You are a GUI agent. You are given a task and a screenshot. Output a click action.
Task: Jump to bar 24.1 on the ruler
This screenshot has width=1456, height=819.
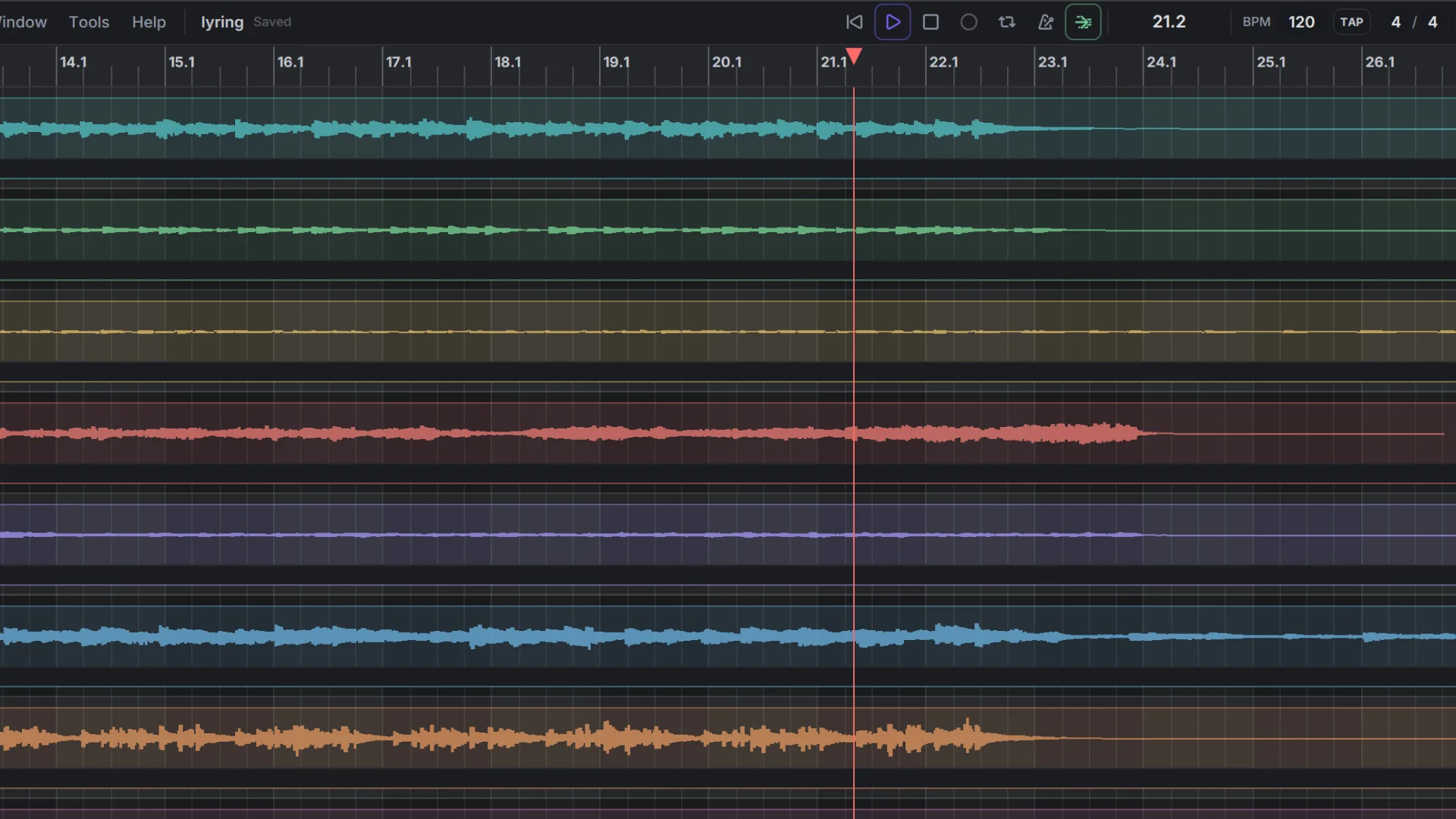pyautogui.click(x=1162, y=62)
